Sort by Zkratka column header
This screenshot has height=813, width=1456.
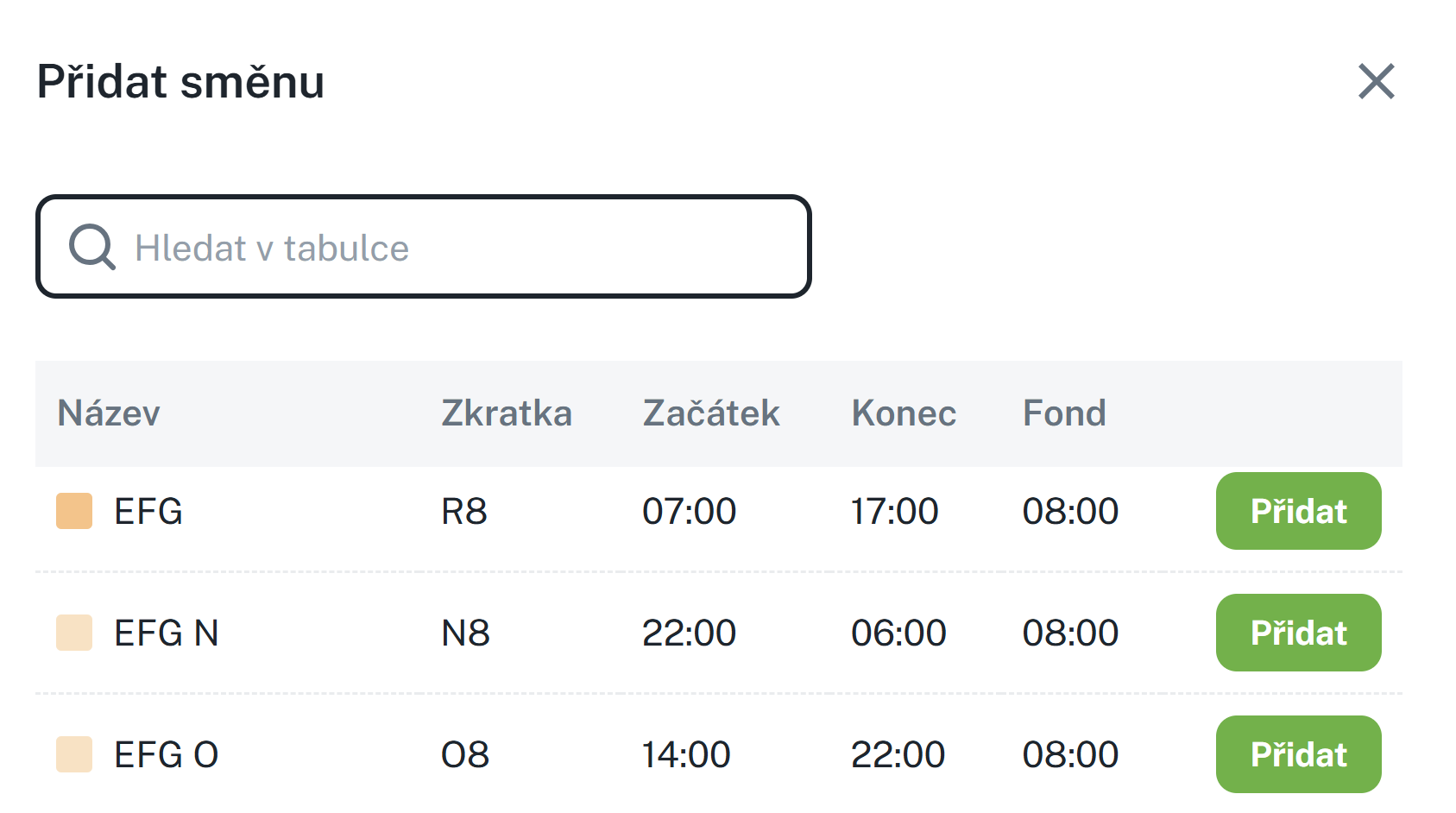[x=507, y=413]
